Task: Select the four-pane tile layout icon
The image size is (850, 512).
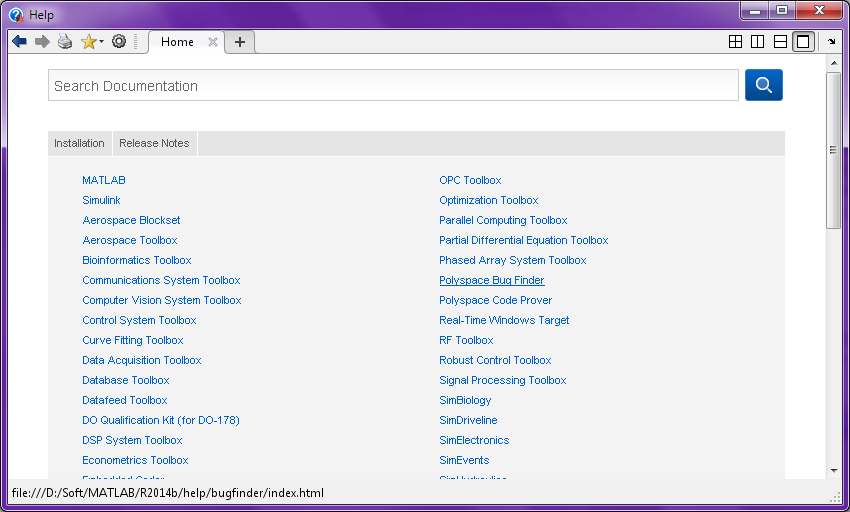Action: click(735, 42)
